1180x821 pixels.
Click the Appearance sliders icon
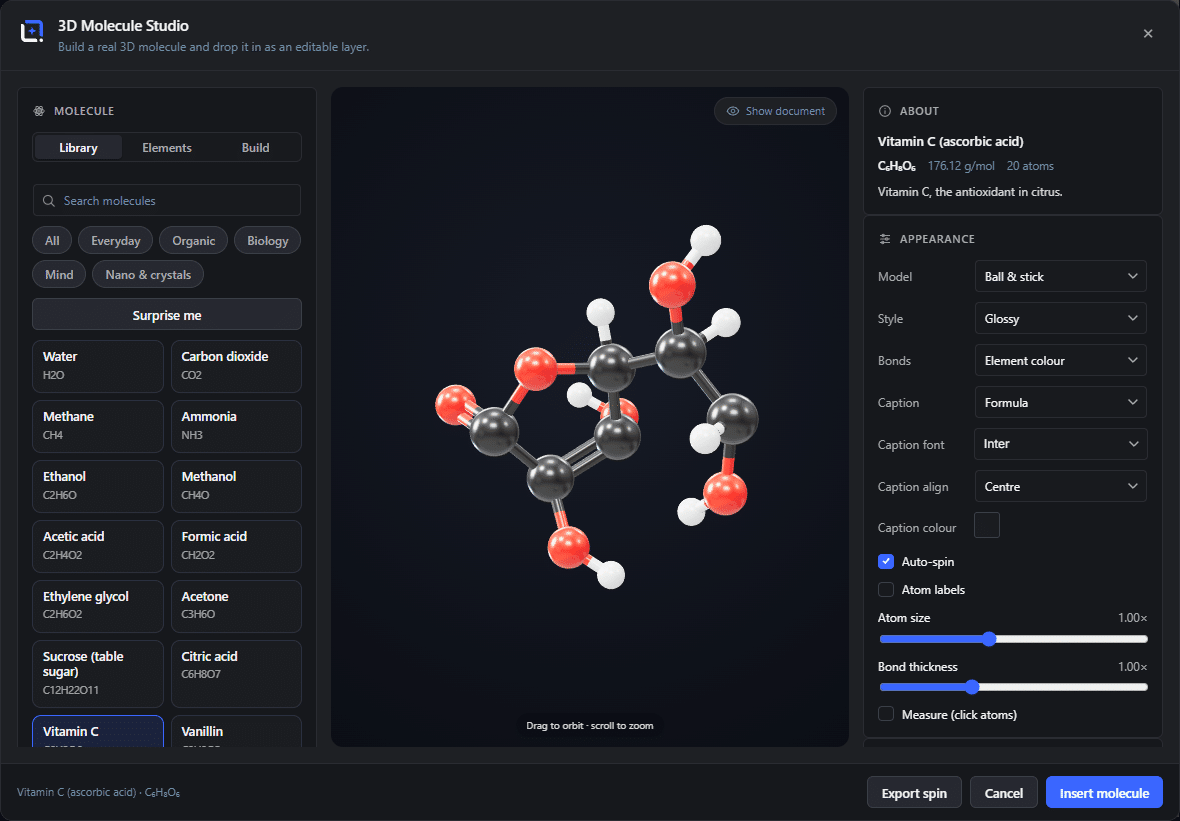885,239
